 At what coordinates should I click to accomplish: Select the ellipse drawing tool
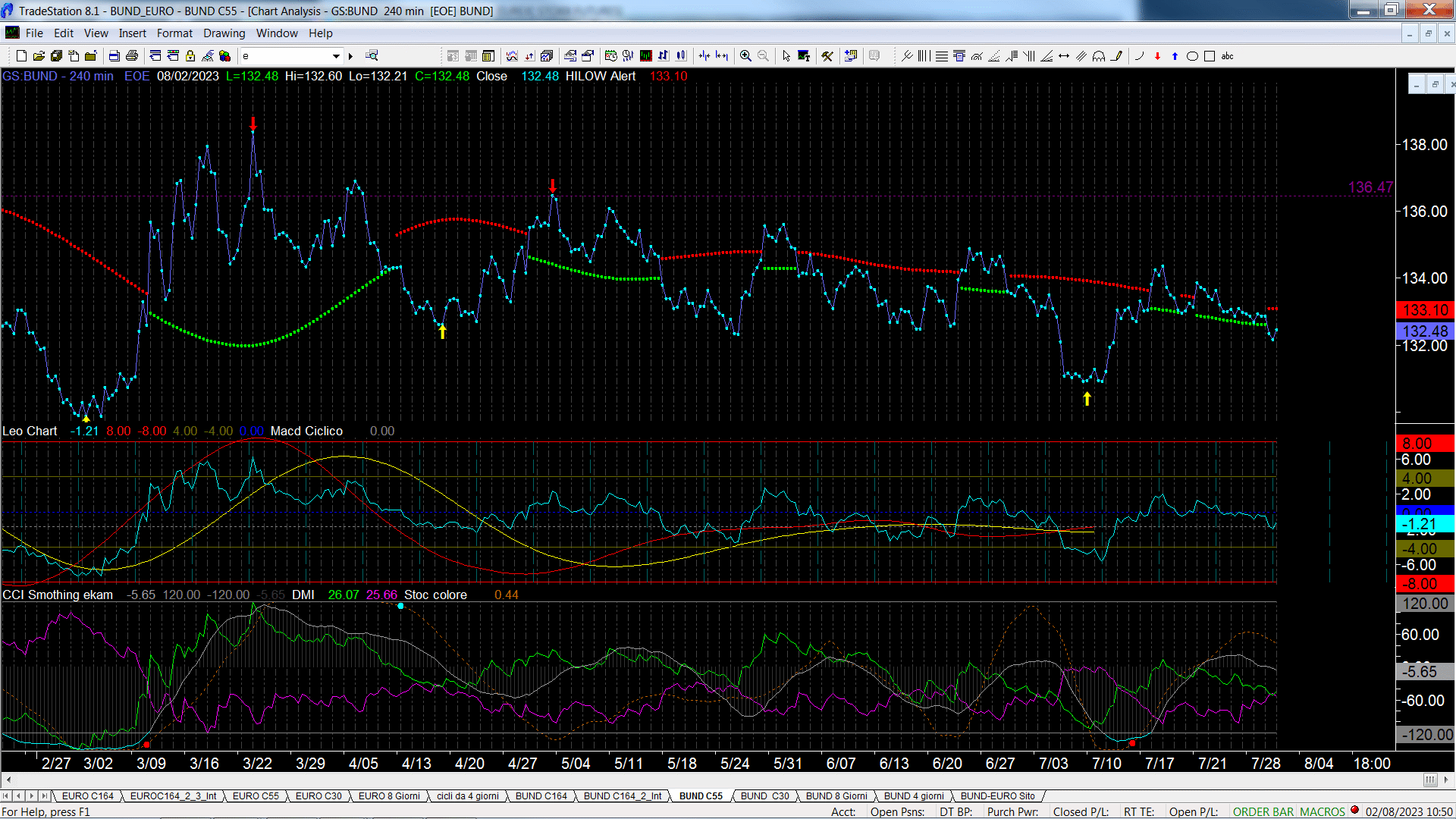1192,56
